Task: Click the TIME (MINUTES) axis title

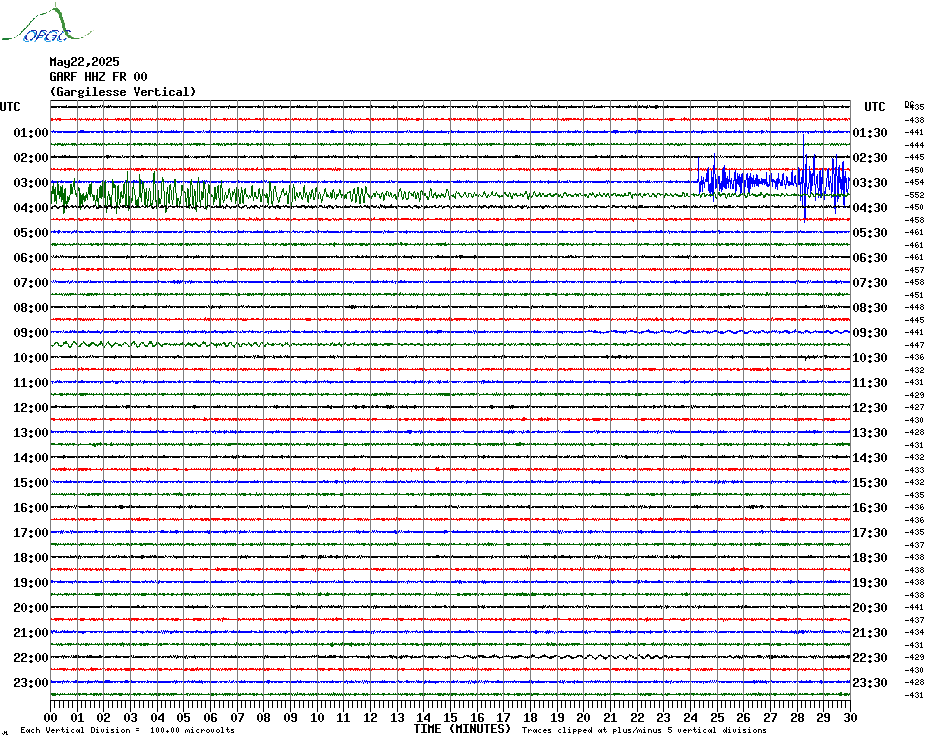Action: coord(462,729)
